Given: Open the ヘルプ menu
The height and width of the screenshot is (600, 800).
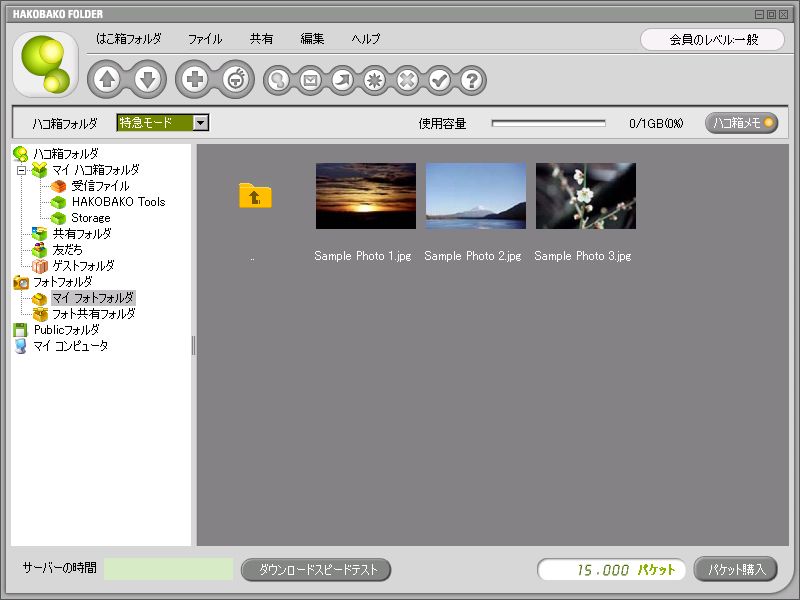Looking at the screenshot, I should pos(366,39).
